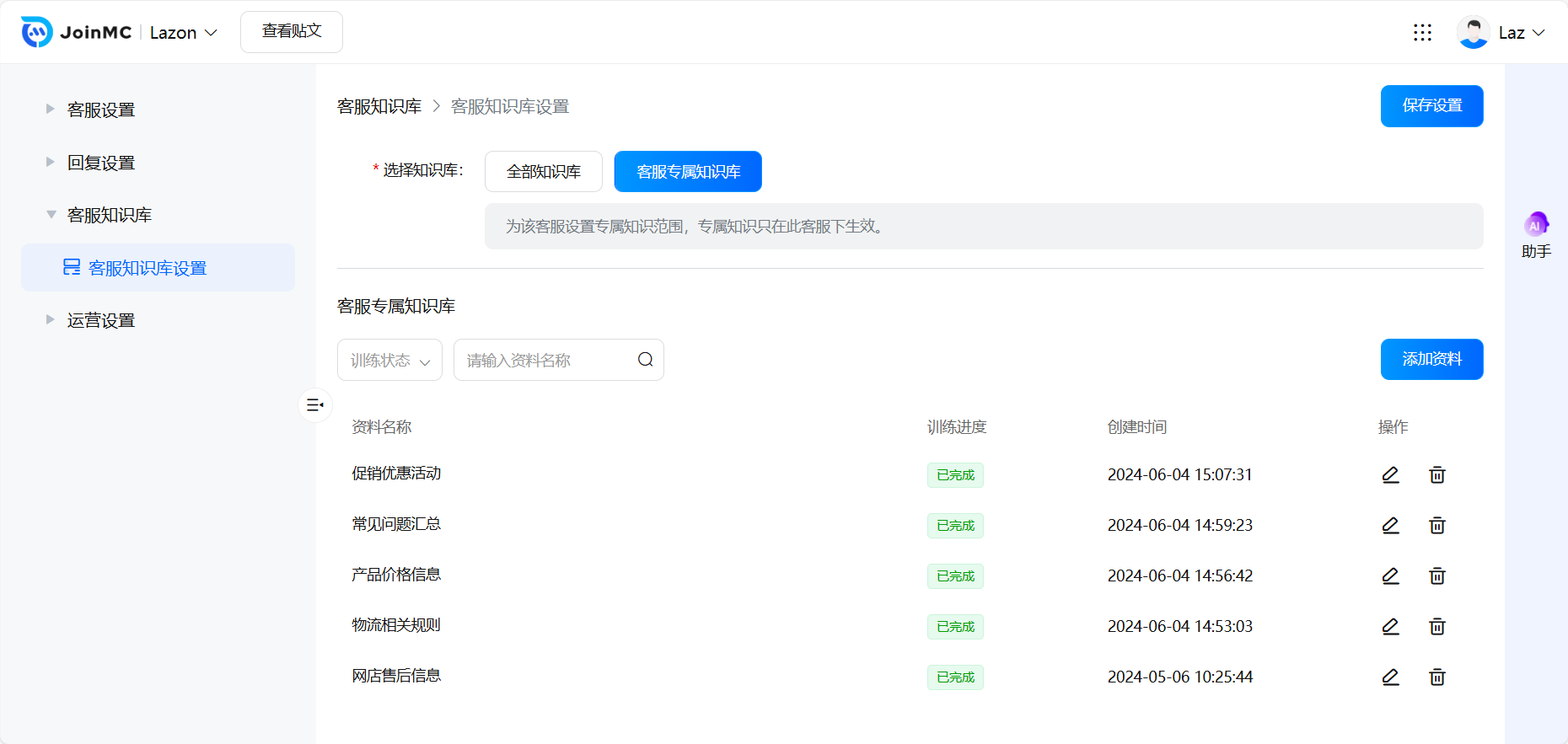Edit the 网店售后信息 entry
1568x744 pixels.
point(1390,677)
